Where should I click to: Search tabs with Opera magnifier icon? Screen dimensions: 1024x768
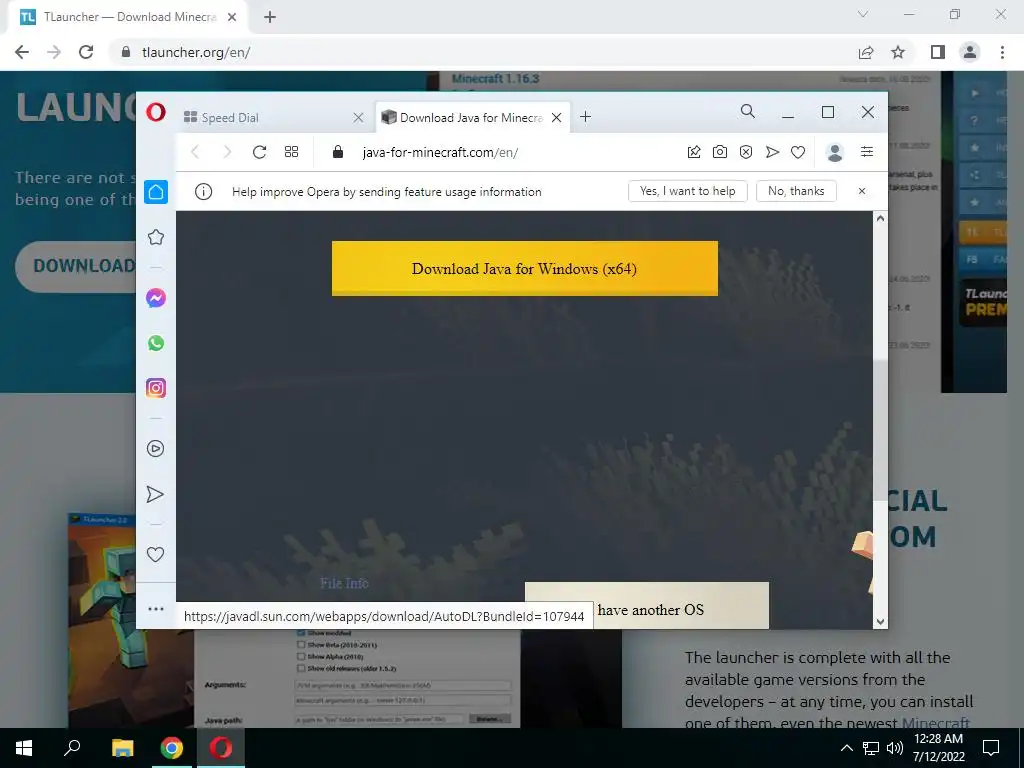tap(748, 112)
